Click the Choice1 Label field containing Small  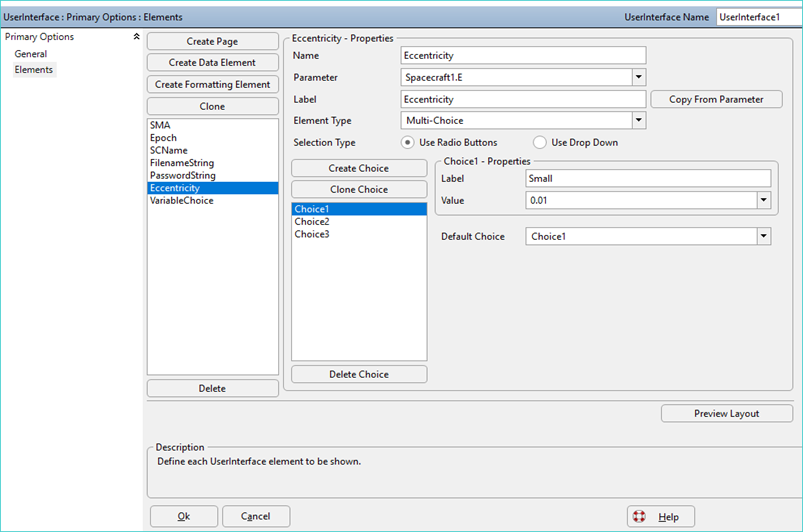648,178
